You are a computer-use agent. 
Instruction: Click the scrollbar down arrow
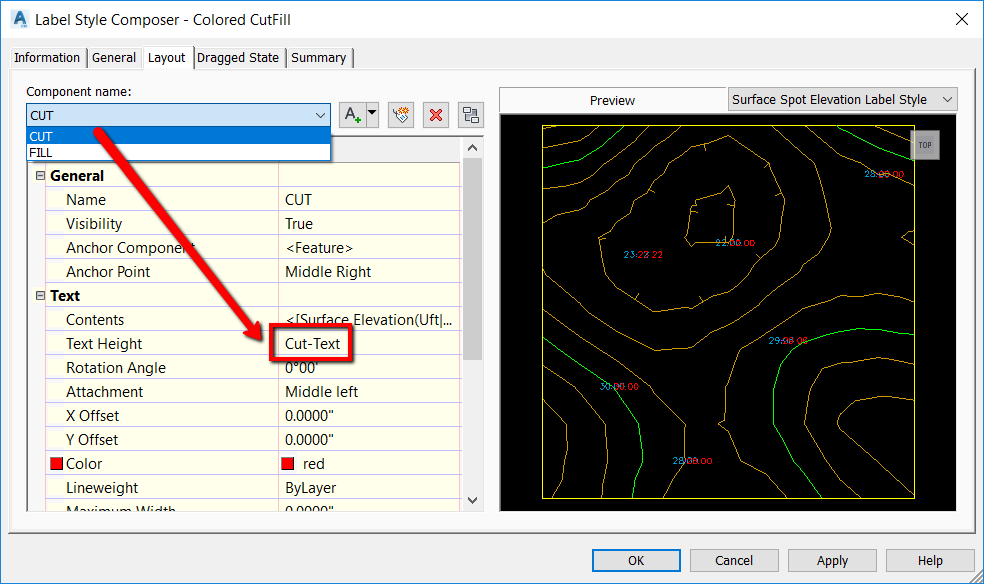pyautogui.click(x=471, y=500)
